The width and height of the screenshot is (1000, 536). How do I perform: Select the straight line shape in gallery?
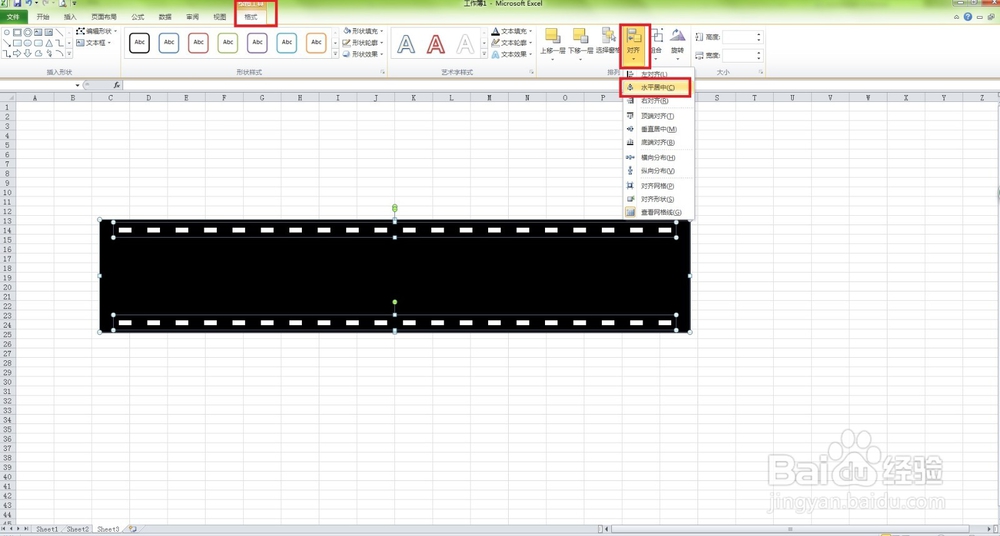click(x=59, y=32)
